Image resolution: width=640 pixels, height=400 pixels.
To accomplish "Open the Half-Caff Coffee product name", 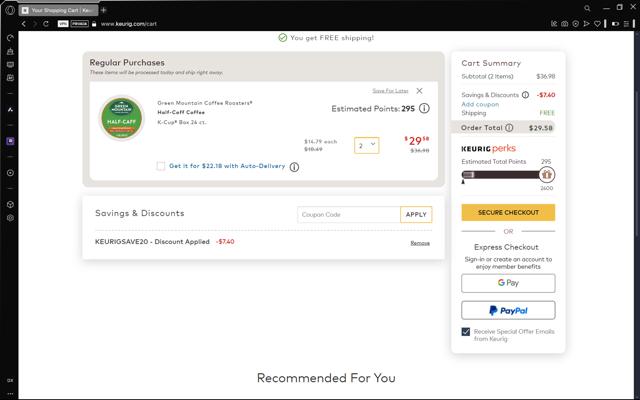I will pyautogui.click(x=181, y=112).
